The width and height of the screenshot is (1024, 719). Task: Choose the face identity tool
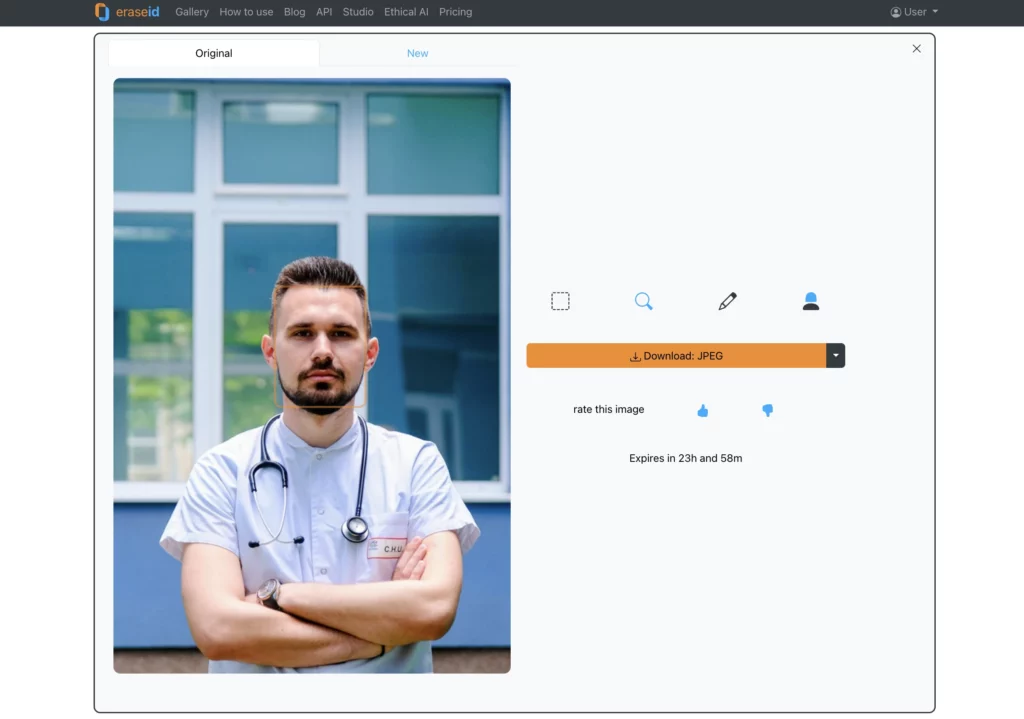coord(811,300)
